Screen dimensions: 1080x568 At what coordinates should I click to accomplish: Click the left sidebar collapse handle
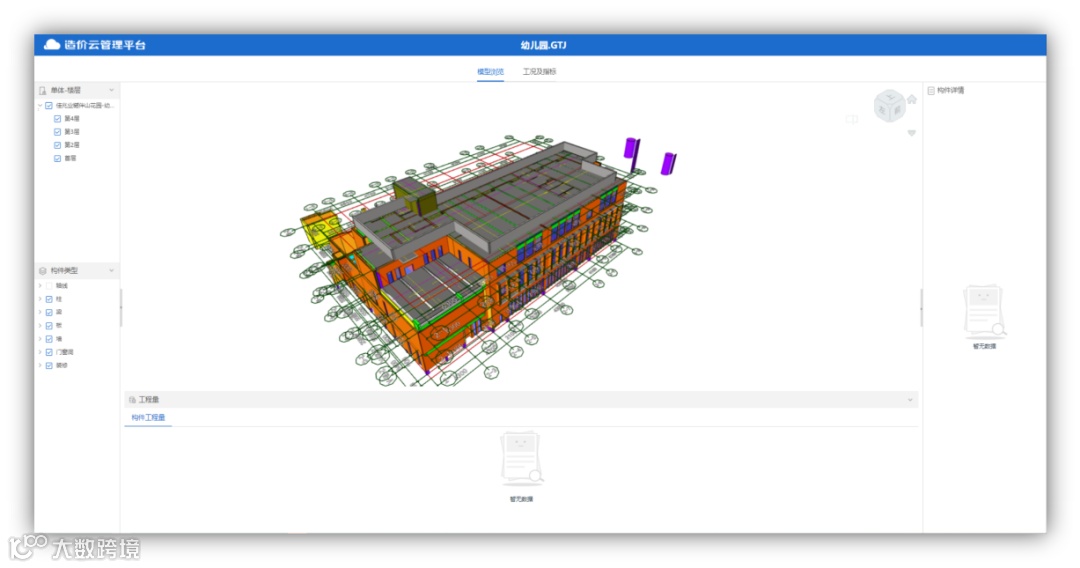click(121, 308)
